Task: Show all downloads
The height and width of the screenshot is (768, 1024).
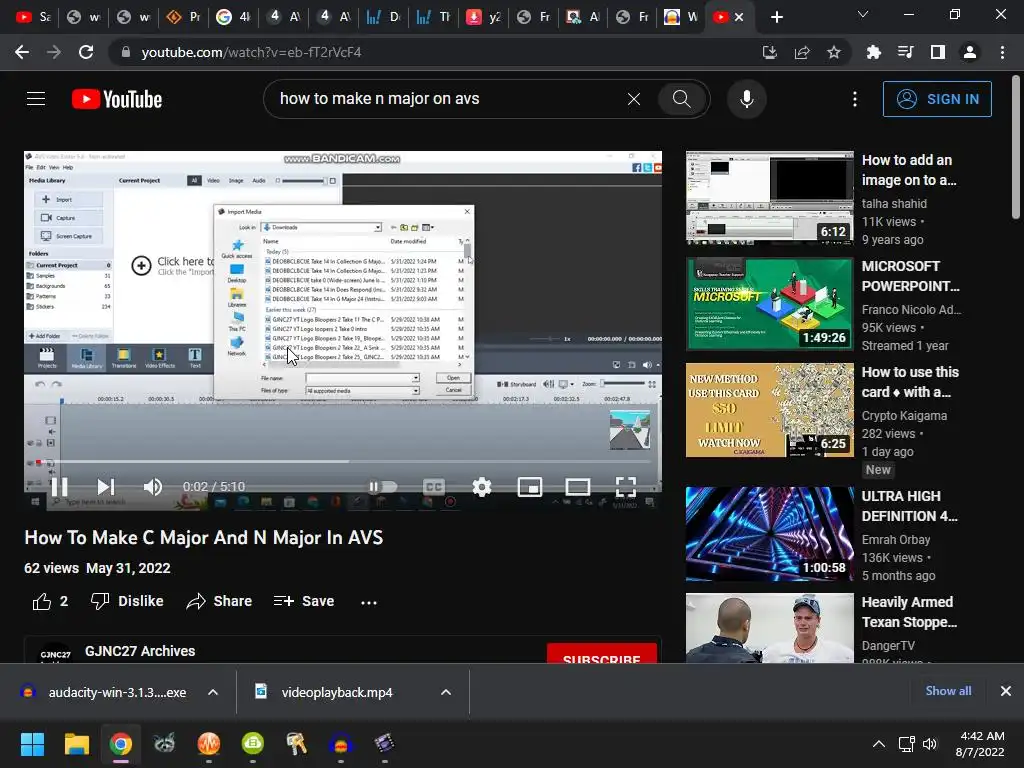Action: point(948,691)
